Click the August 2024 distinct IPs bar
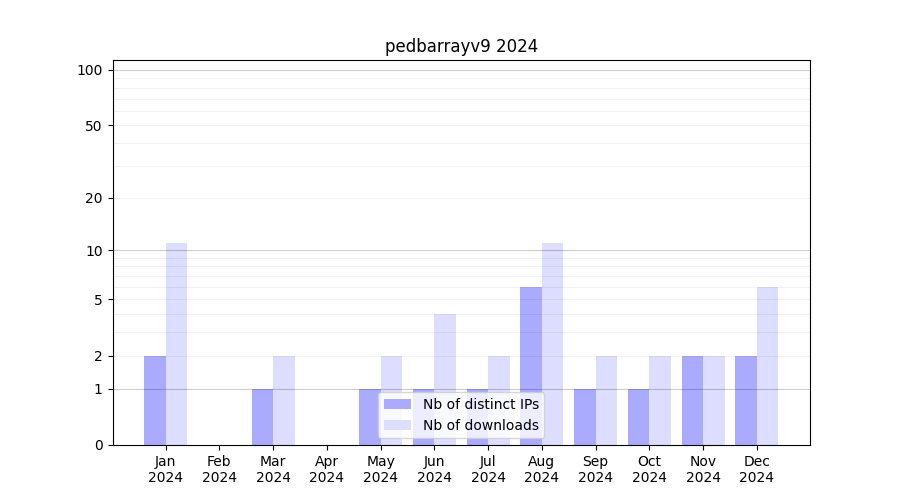900x500 pixels. tap(531, 365)
